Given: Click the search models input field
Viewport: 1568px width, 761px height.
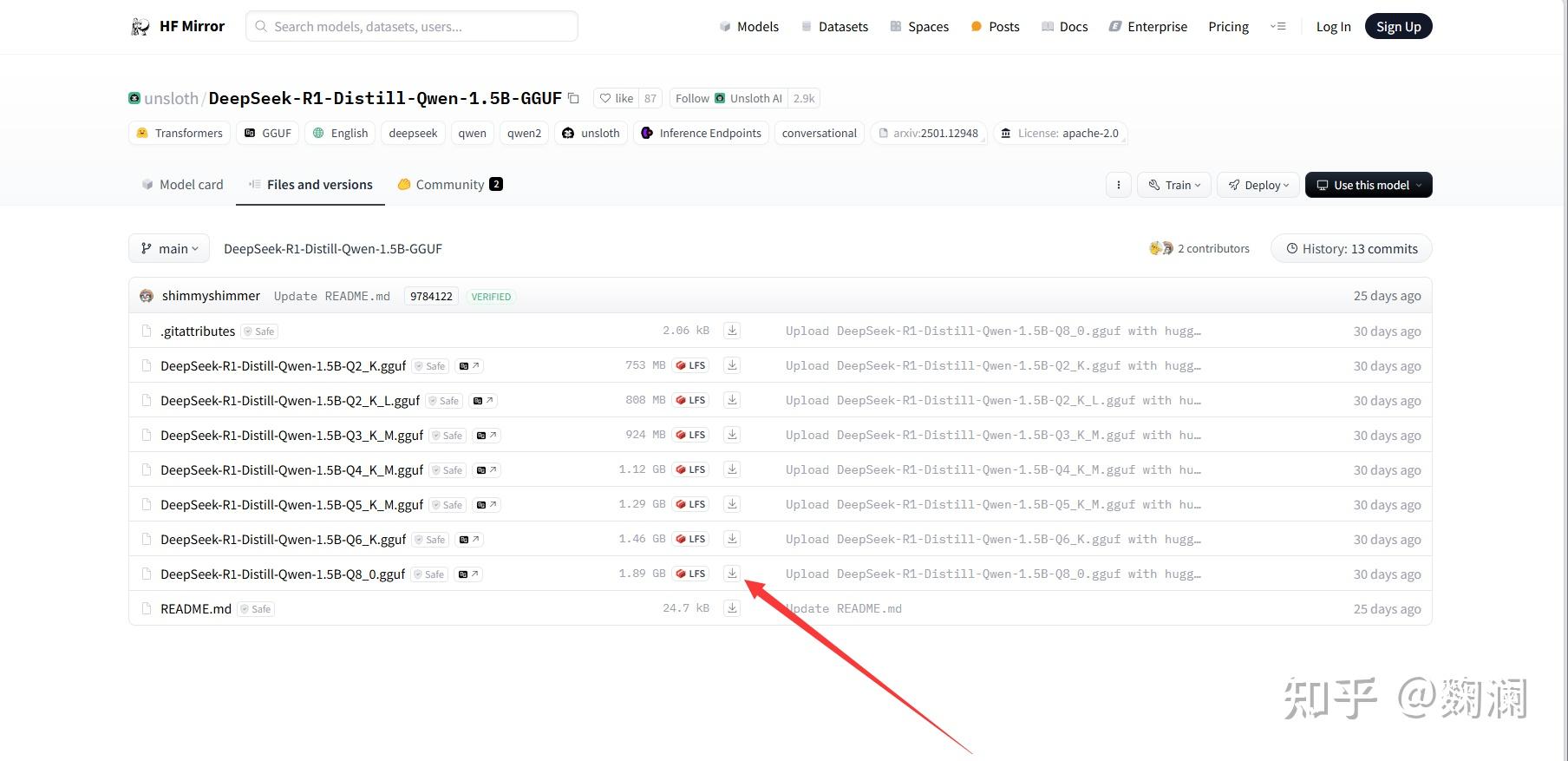Looking at the screenshot, I should 412,27.
